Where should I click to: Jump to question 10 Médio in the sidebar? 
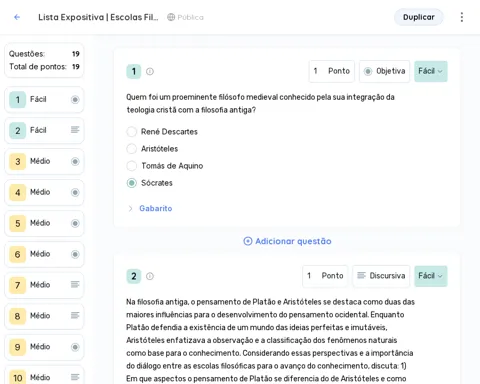coord(44,375)
